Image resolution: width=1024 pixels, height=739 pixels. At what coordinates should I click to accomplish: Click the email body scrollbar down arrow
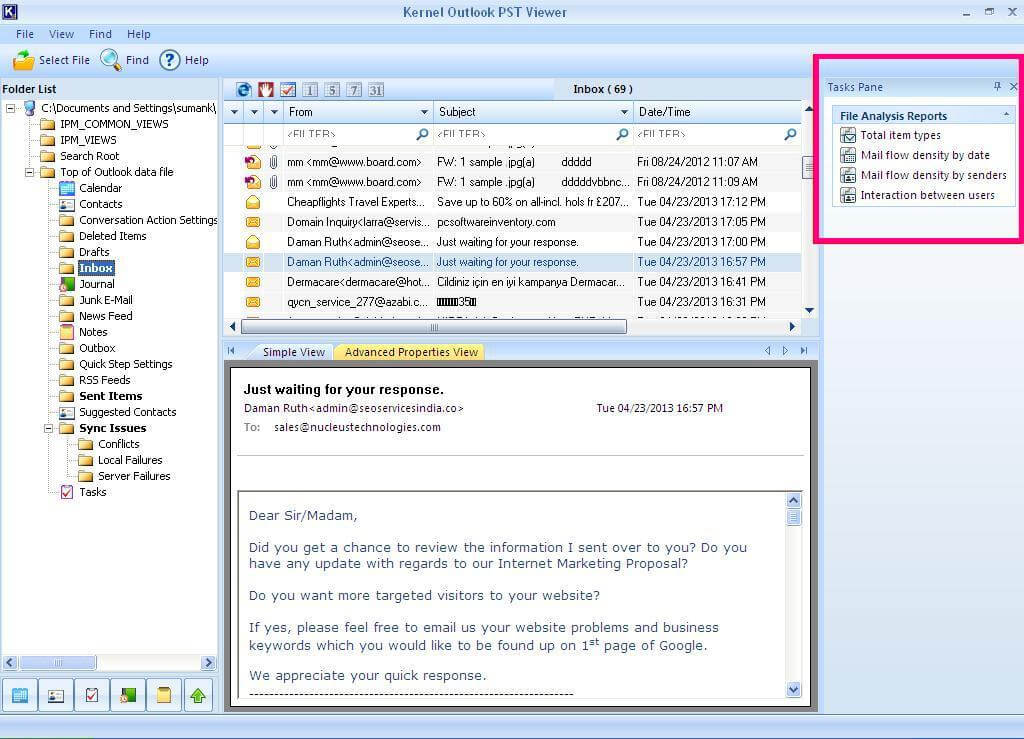[793, 689]
